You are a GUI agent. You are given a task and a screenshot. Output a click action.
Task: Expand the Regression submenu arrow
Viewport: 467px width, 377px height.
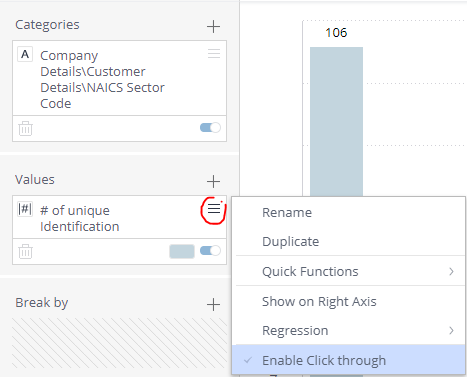point(451,330)
